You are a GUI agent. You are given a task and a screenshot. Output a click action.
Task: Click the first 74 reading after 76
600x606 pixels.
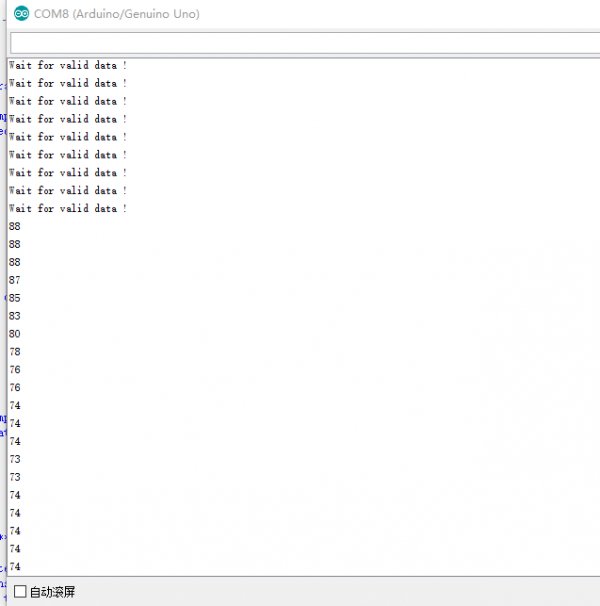(14, 406)
